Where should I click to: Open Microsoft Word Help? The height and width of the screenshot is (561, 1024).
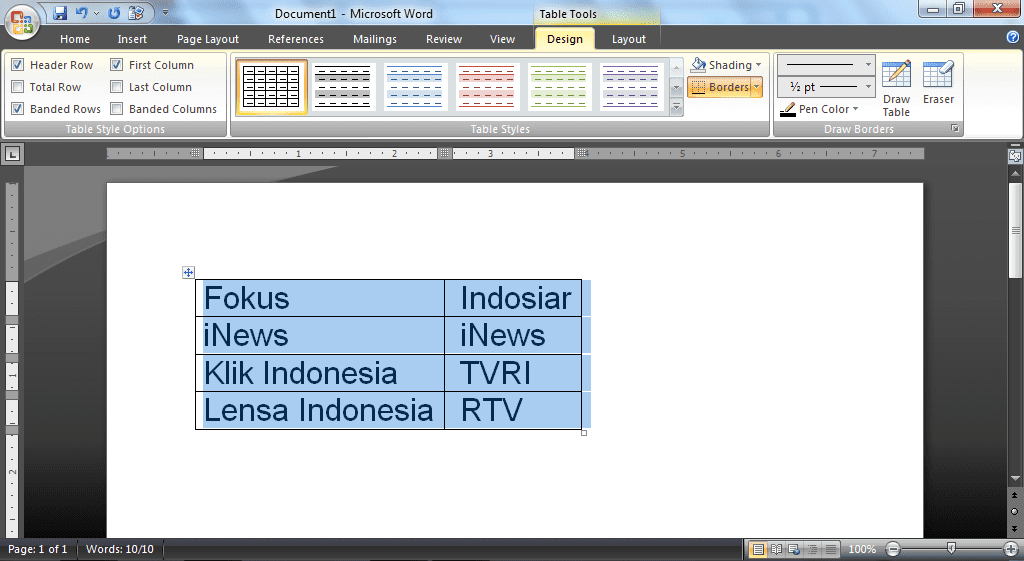(1013, 38)
